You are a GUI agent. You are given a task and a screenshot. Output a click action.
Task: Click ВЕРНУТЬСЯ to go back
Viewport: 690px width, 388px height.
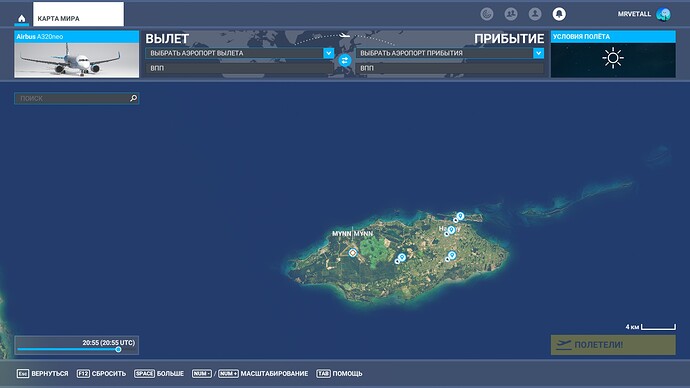[x=50, y=373]
